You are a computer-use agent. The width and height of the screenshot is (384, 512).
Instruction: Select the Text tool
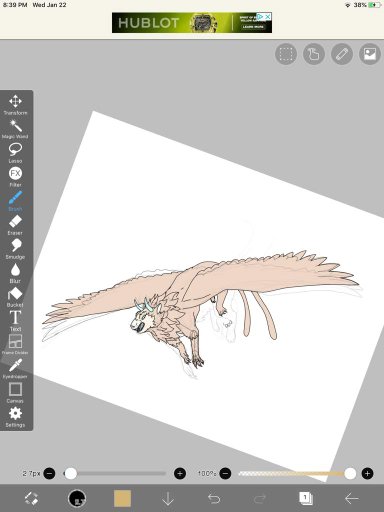[x=15, y=321]
